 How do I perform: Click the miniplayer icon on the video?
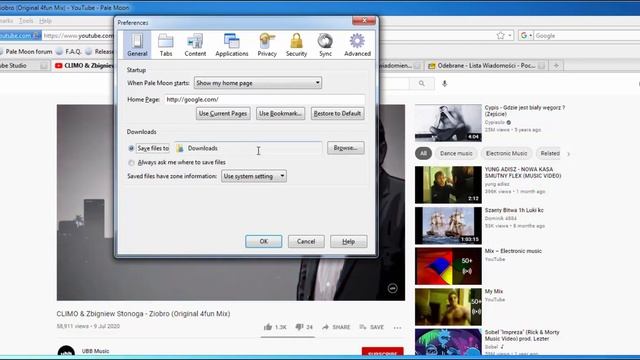[x=392, y=288]
